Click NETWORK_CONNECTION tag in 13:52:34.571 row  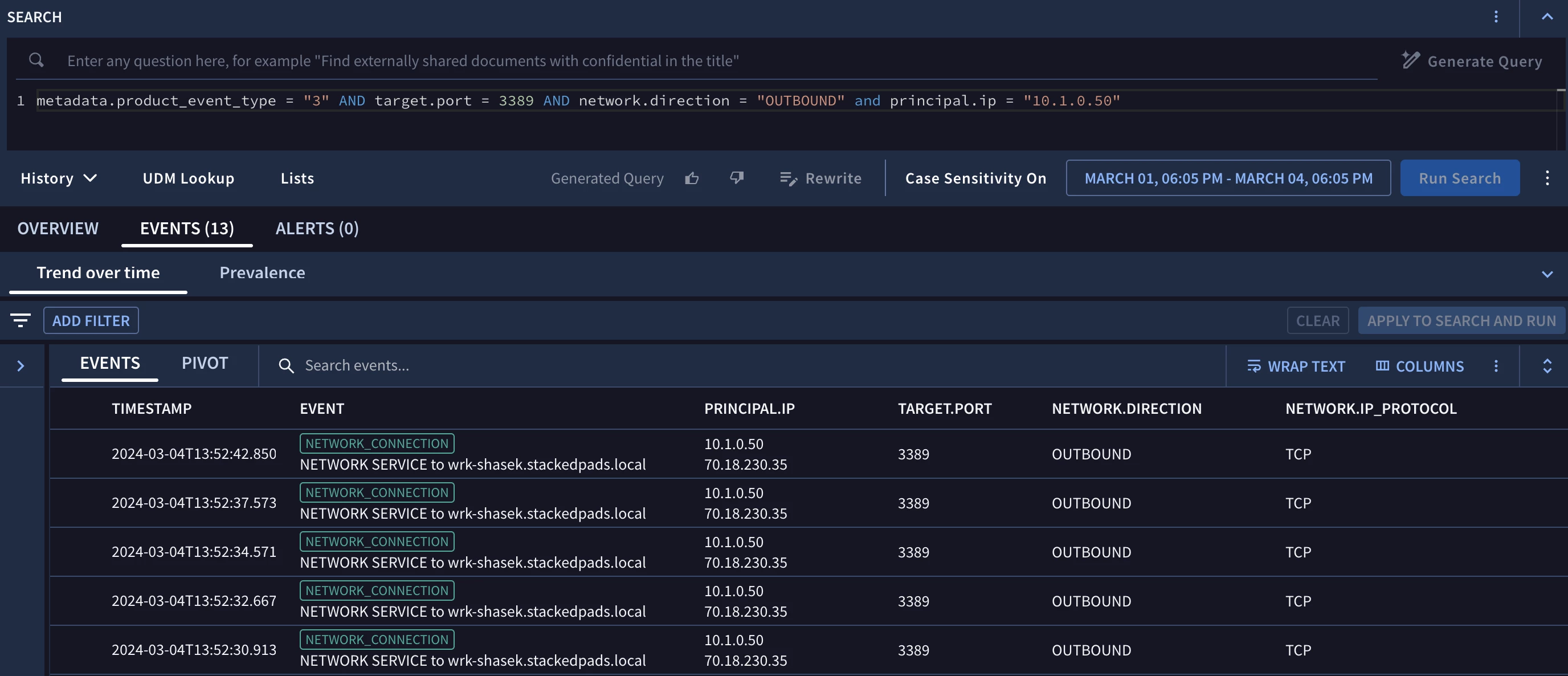tap(377, 541)
